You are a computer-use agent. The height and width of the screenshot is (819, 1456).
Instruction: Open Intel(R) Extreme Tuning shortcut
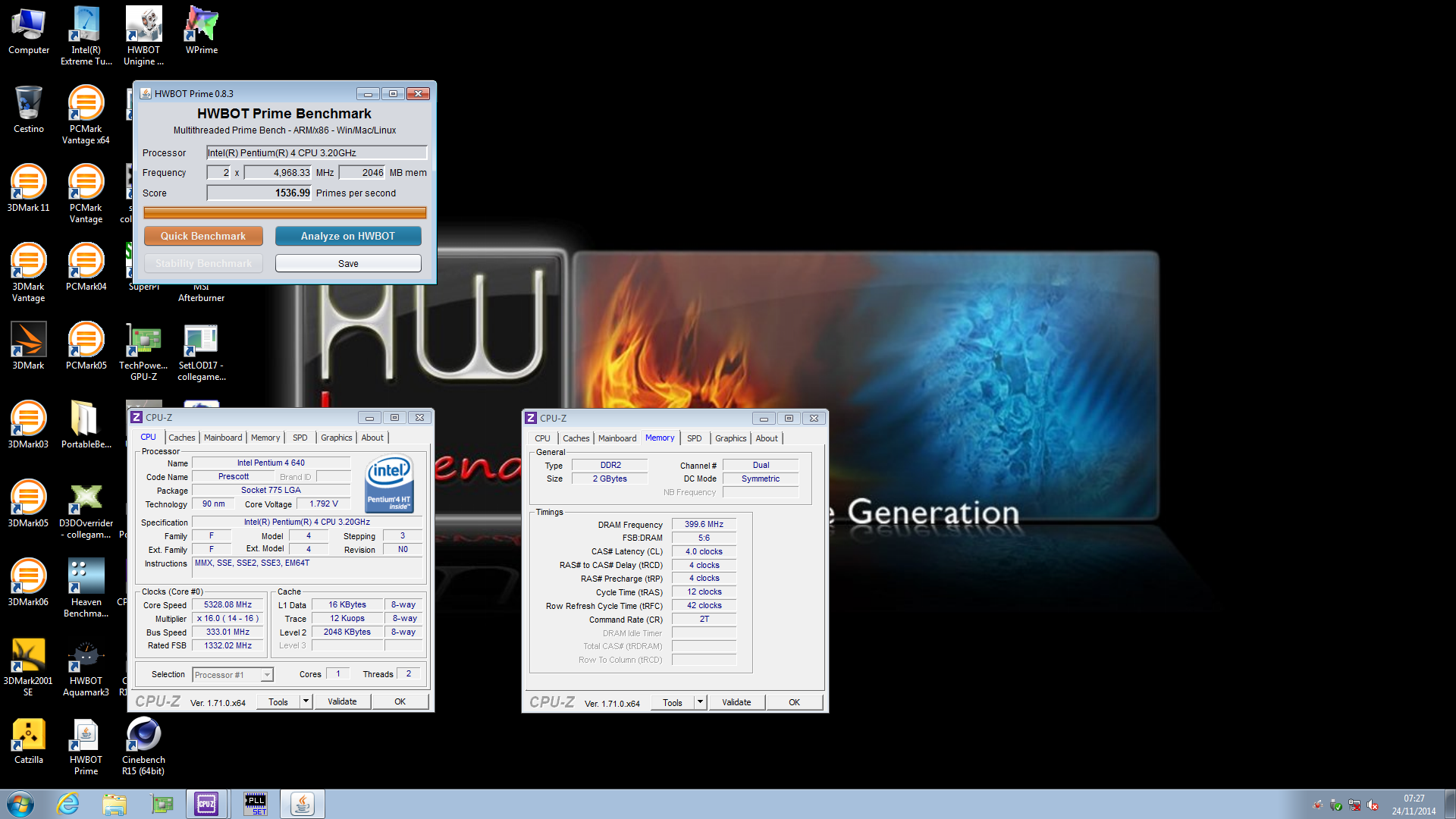(x=86, y=36)
